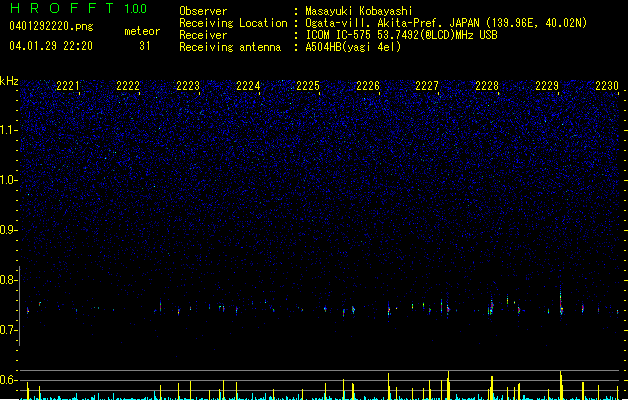Click the 2228 time marker
Viewport: 629px width, 400px height.
tap(487, 86)
